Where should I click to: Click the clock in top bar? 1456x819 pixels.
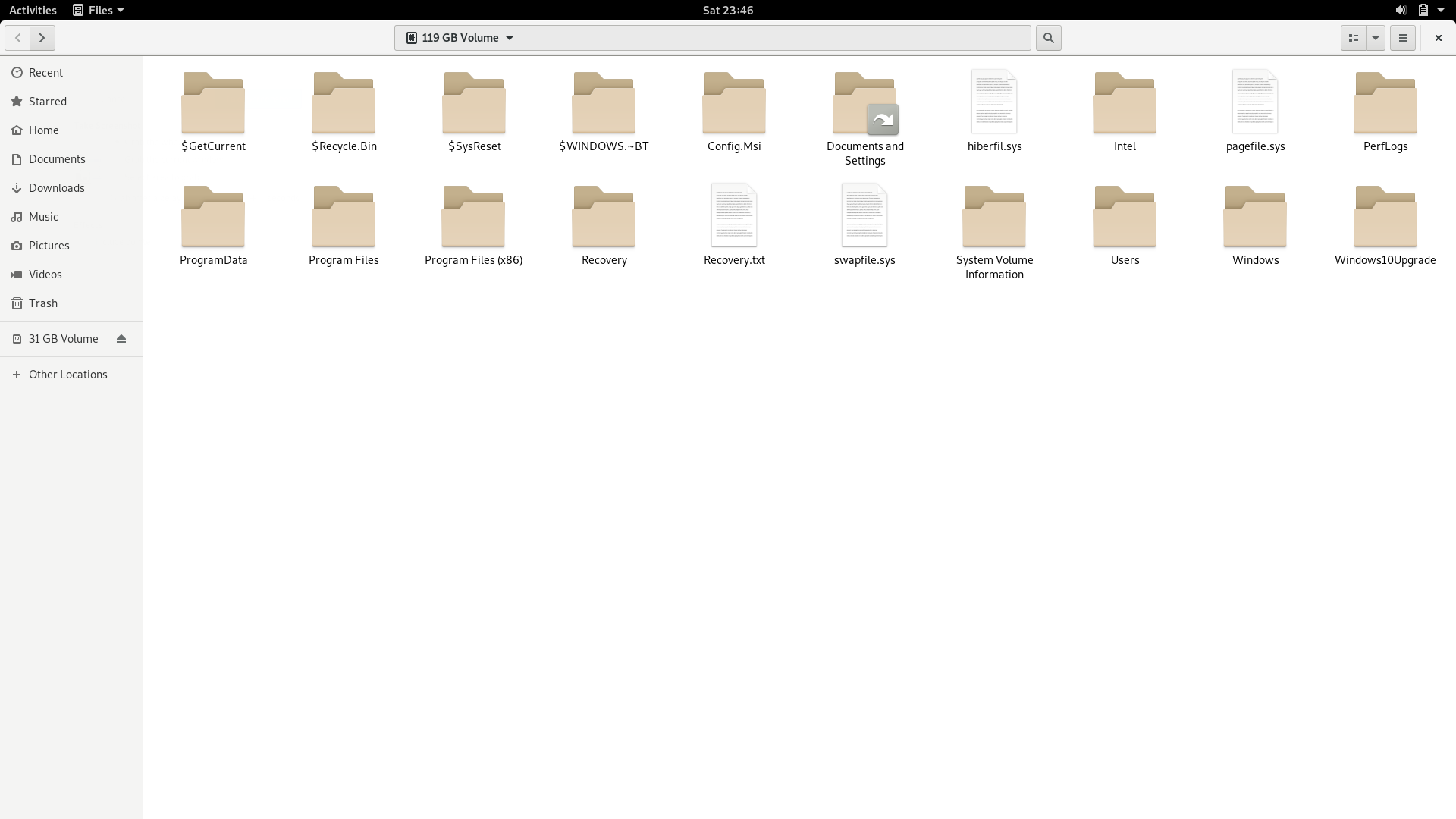727,10
